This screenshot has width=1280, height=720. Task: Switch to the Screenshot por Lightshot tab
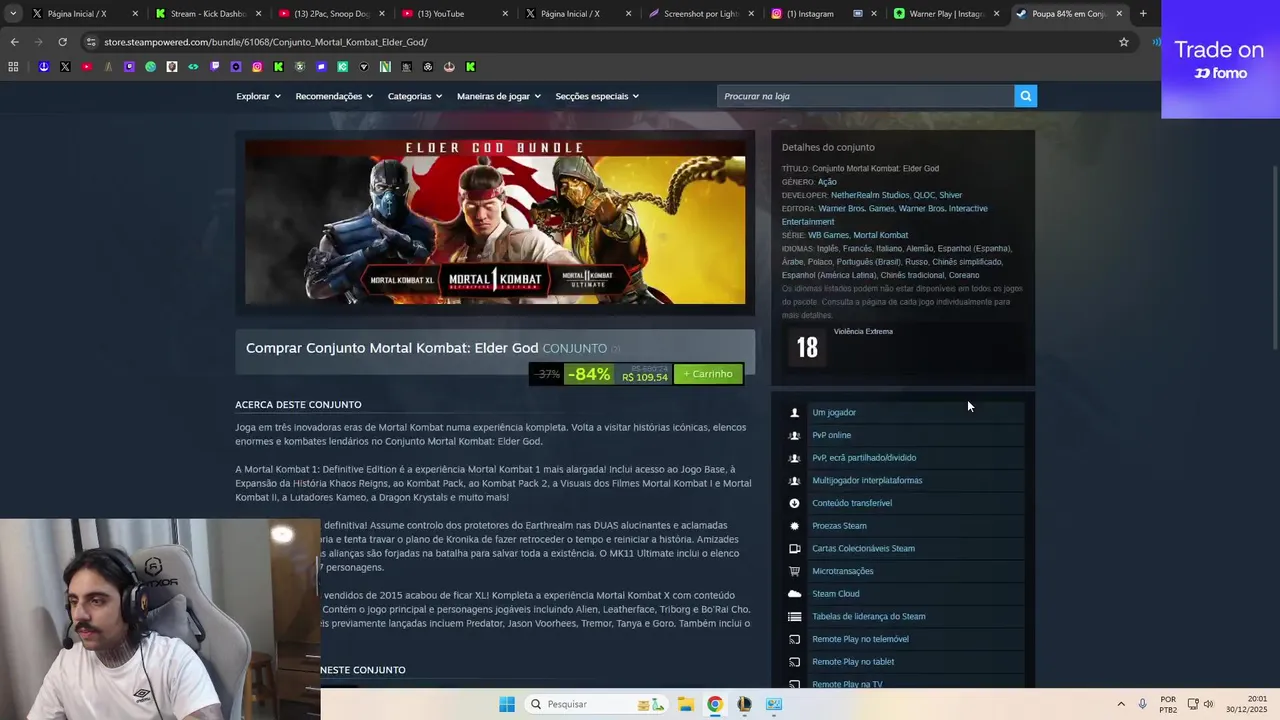point(700,14)
